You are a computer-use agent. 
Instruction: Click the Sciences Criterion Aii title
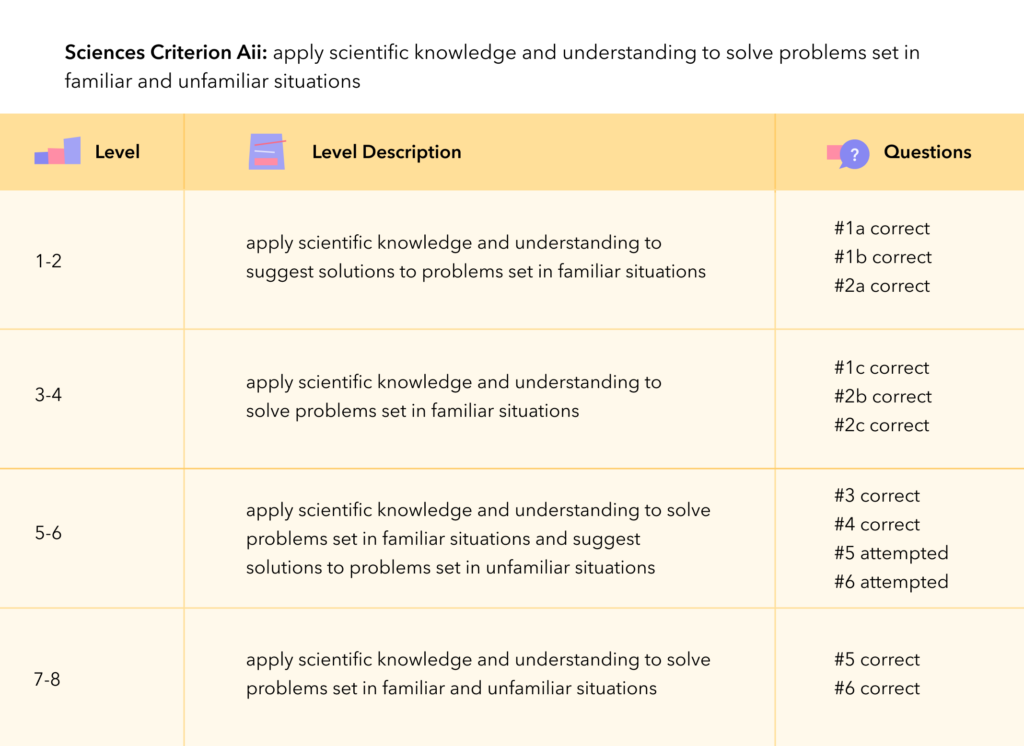click(166, 52)
